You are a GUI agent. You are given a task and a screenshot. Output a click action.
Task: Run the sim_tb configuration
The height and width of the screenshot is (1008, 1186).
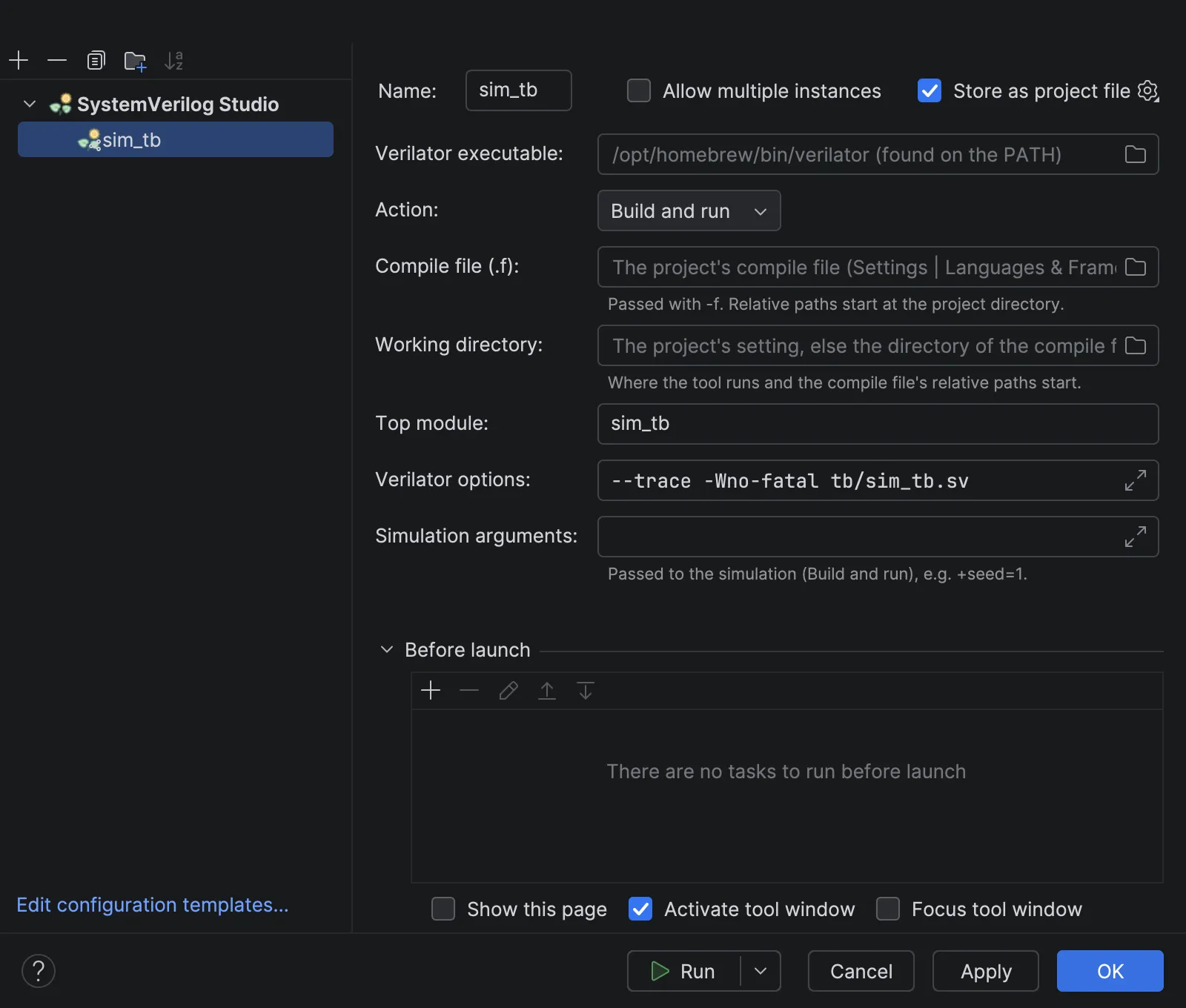[x=683, y=971]
